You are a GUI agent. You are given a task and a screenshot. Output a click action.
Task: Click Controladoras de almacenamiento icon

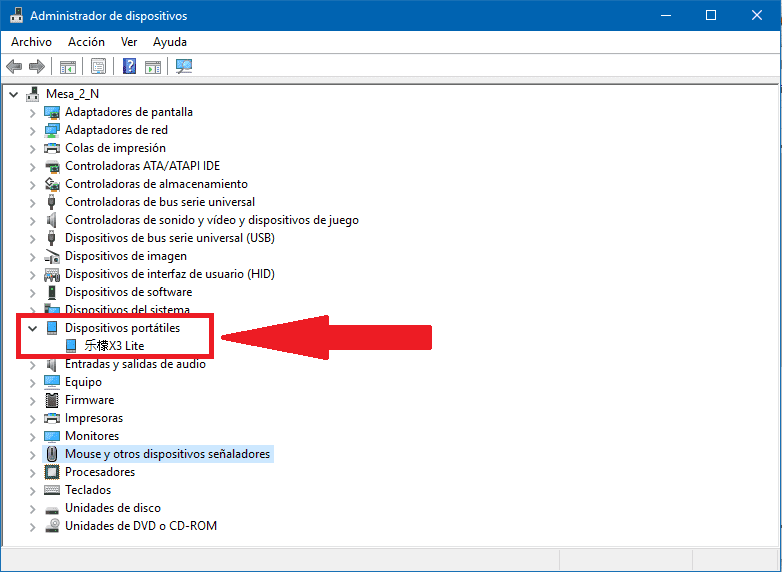point(52,184)
